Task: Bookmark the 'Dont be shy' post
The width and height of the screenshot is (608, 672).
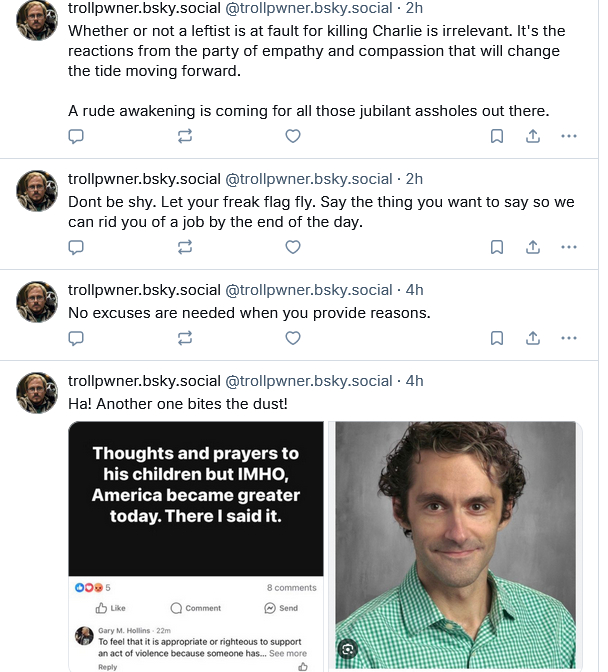Action: coord(497,246)
